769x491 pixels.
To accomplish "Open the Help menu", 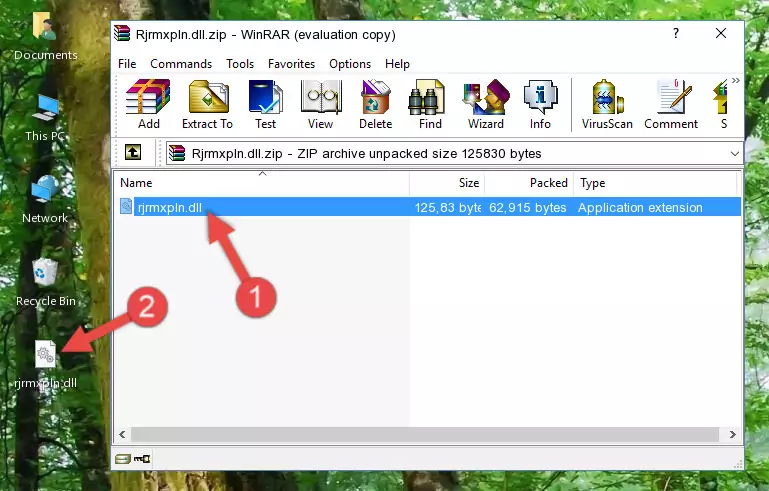I will point(397,64).
